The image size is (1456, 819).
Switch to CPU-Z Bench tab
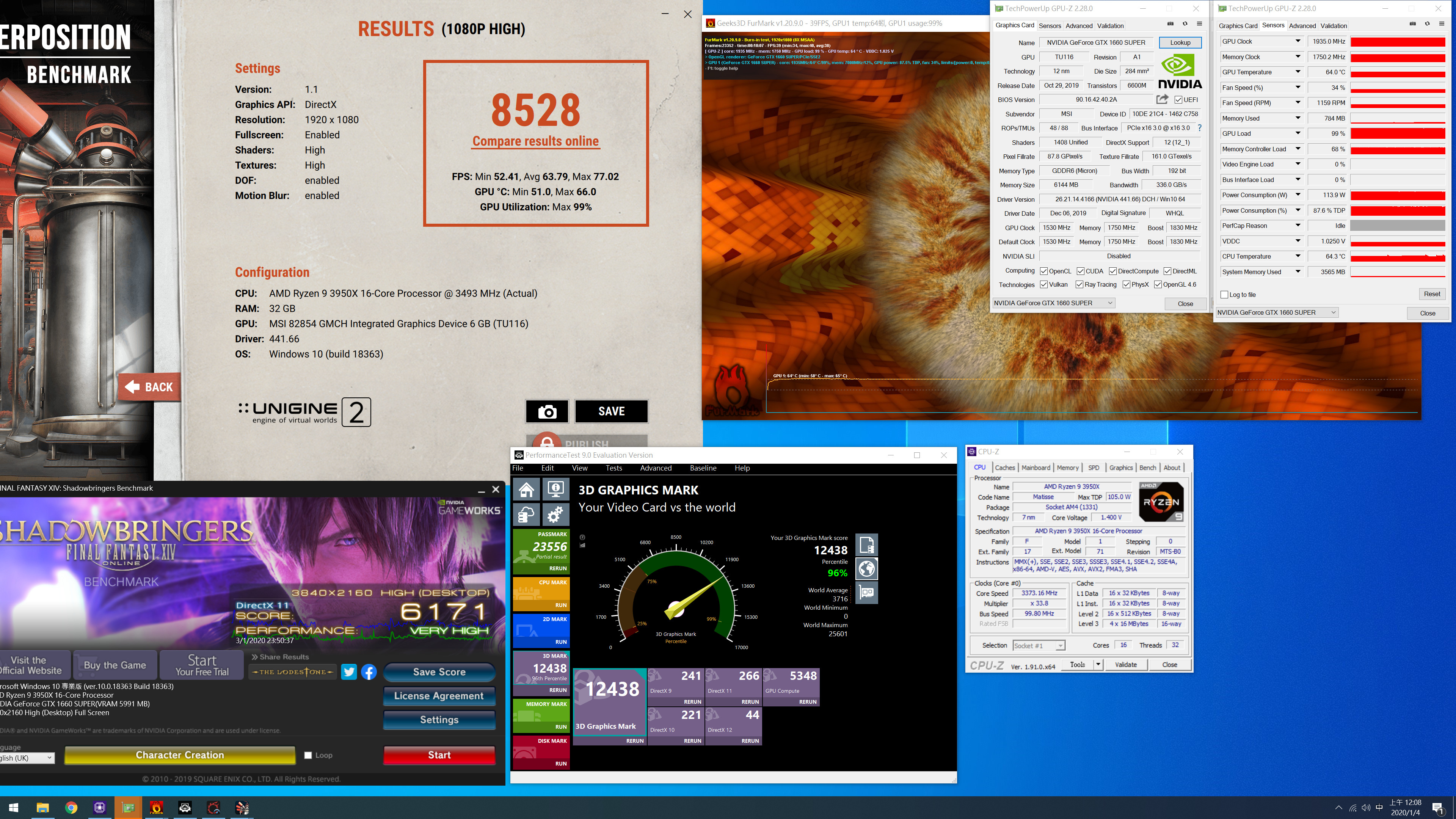pos(1147,468)
